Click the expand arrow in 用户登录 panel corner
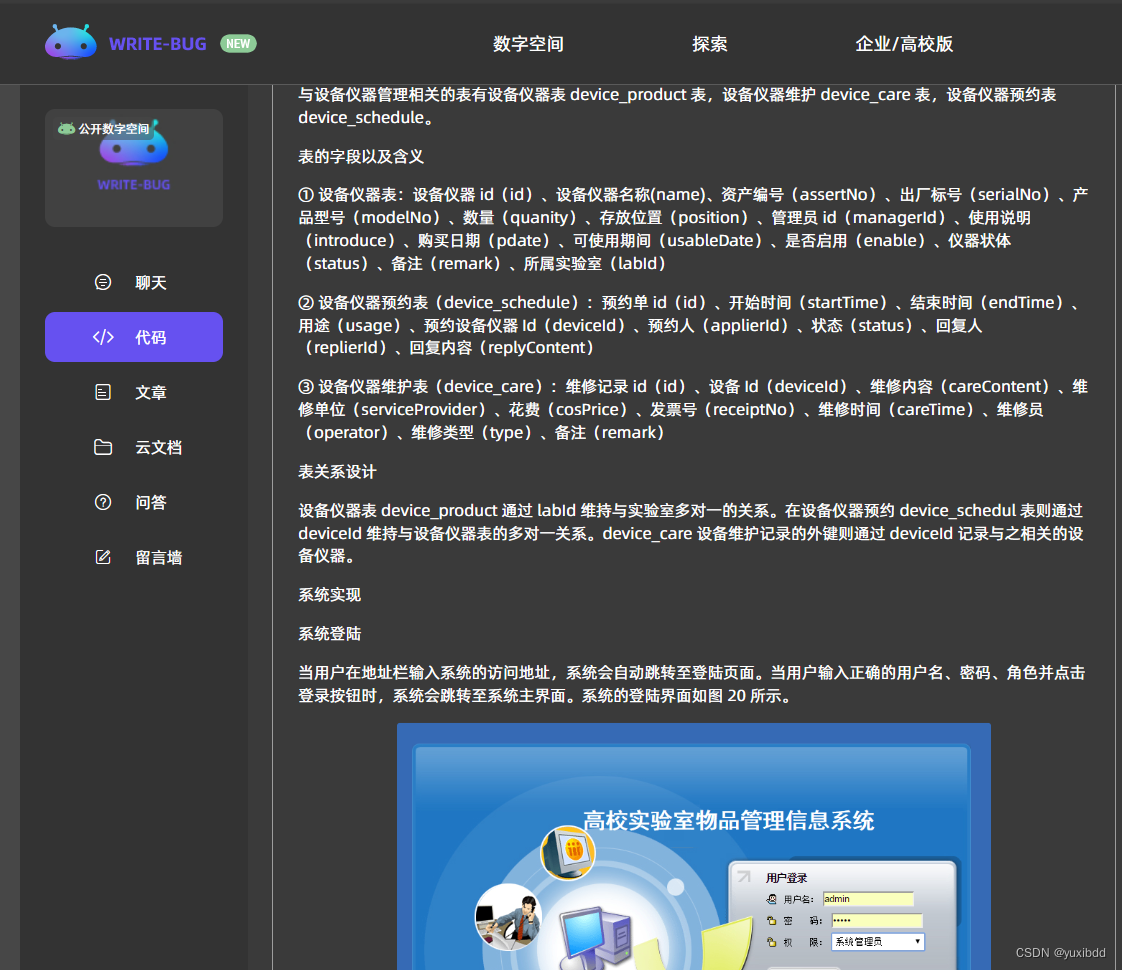Viewport: 1122px width, 970px height. click(743, 877)
